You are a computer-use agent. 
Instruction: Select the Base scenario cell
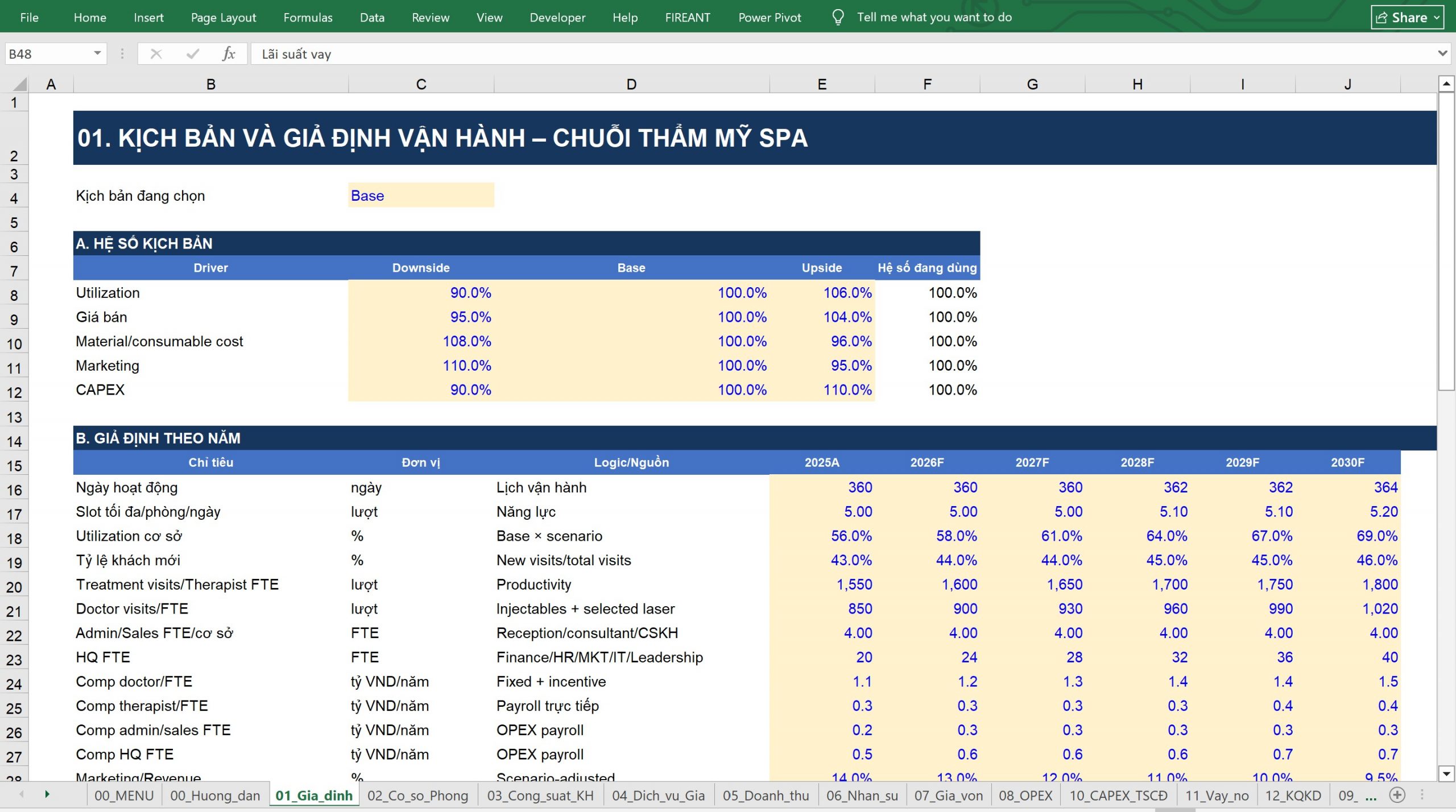(421, 196)
